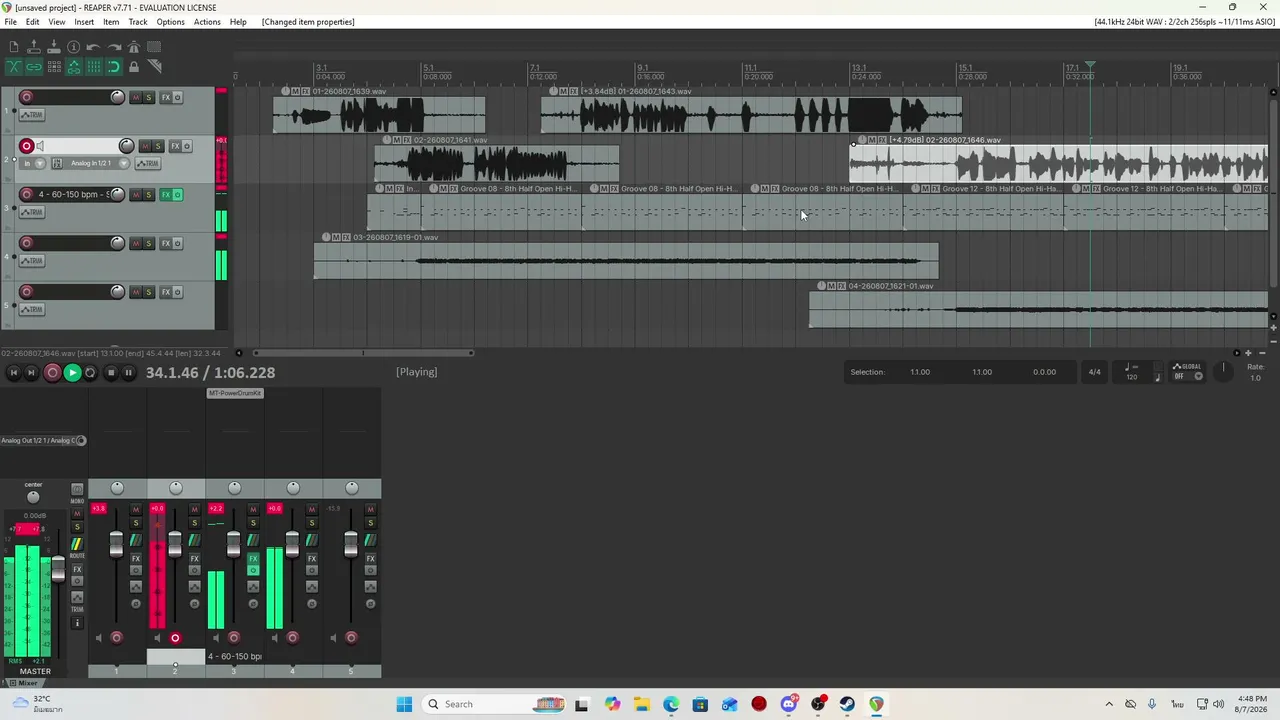This screenshot has height=720, width=1280.
Task: Mute mixer channel 5
Action: pos(370,509)
